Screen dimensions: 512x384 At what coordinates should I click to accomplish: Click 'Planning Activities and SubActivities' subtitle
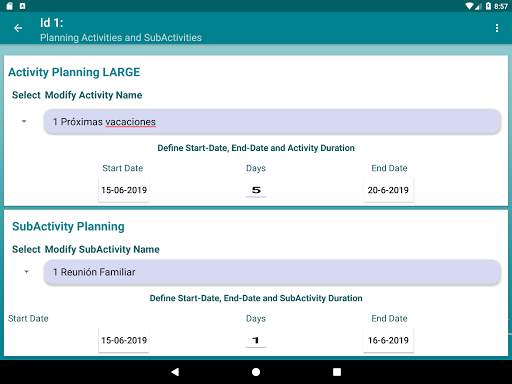(121, 38)
